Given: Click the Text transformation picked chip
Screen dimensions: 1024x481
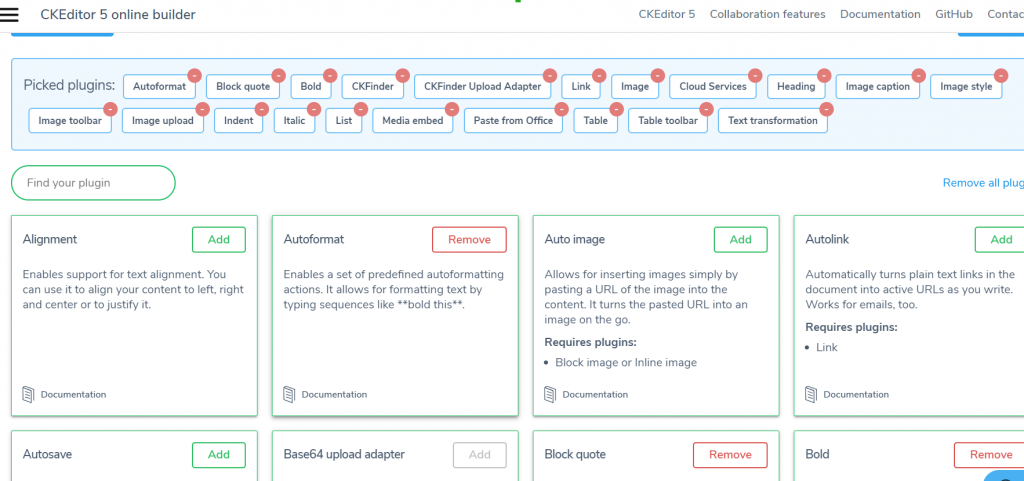Looking at the screenshot, I should click(773, 120).
